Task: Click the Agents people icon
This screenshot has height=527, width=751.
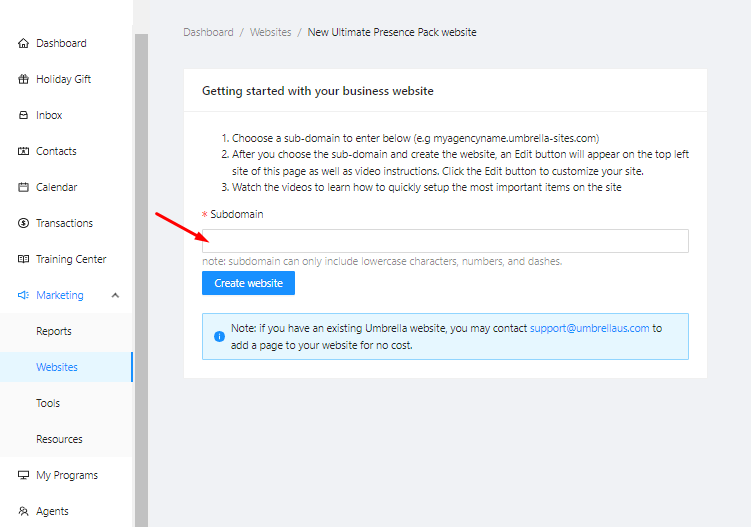Action: click(x=23, y=511)
